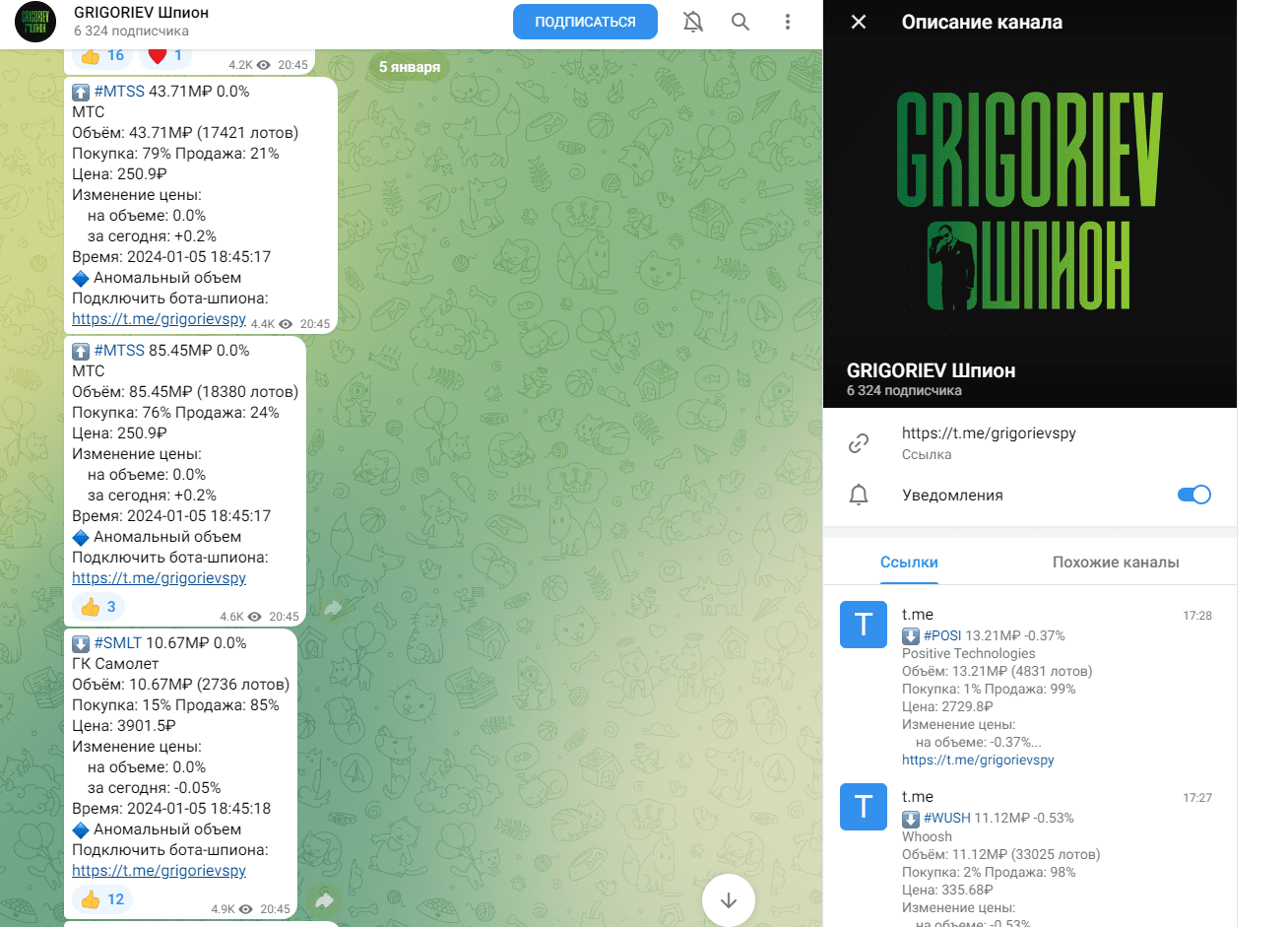Click the chain link icon in channel info
This screenshot has height=927, width=1288.
tap(859, 443)
